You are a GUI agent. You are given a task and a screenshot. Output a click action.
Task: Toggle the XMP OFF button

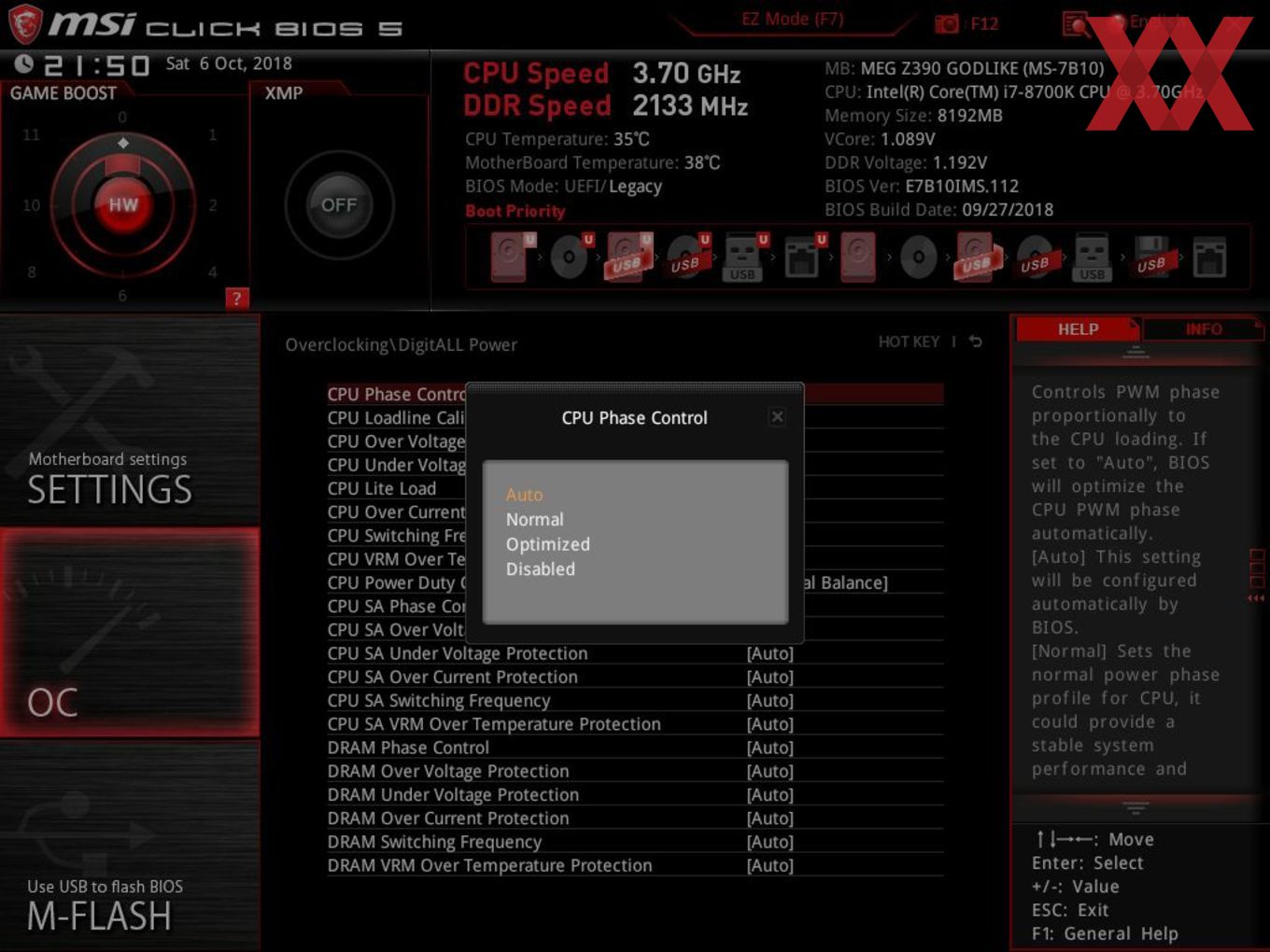pyautogui.click(x=339, y=204)
